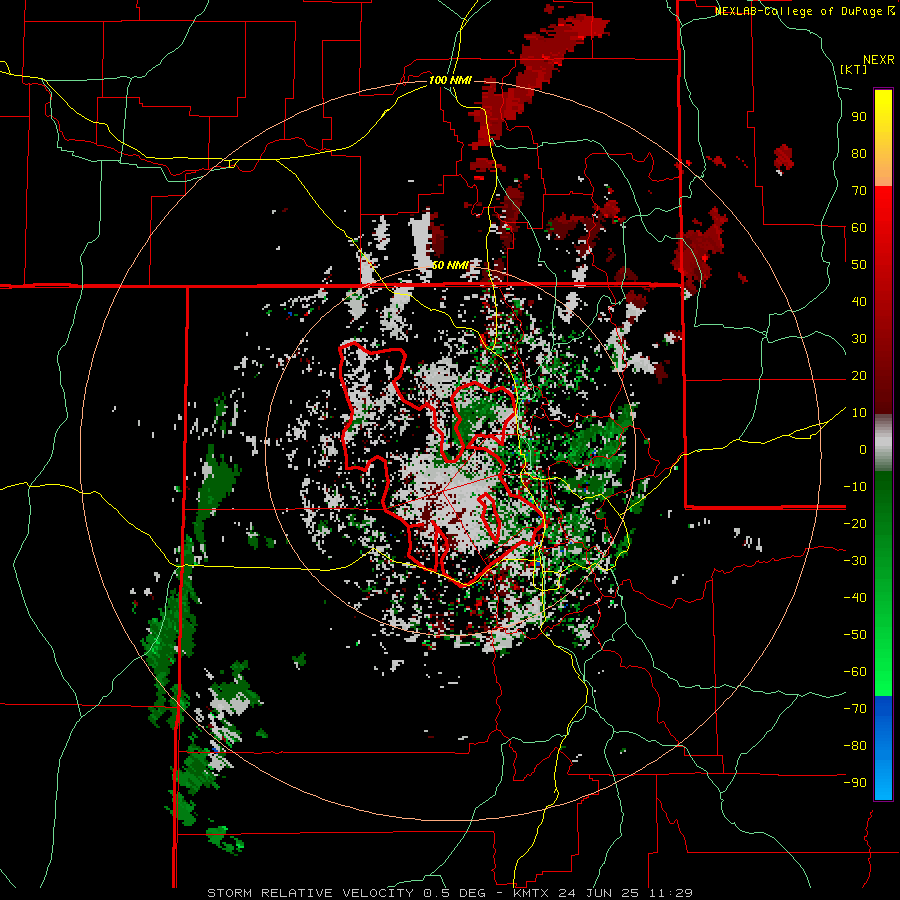Click the -70 value on the velocity scale
Image resolution: width=900 pixels, height=900 pixels.
[855, 709]
